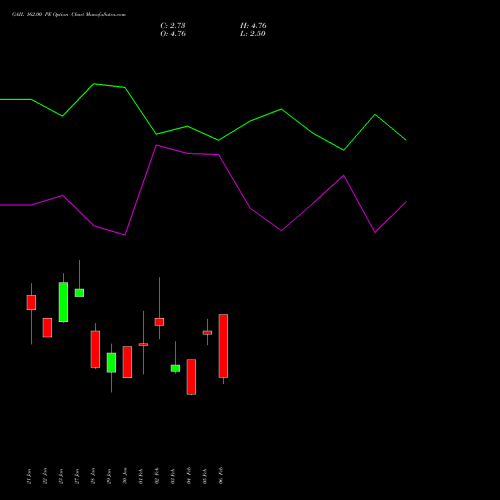The width and height of the screenshot is (500, 500).
Task: Click the red candlestick for 04 Feb
Action: tap(191, 377)
